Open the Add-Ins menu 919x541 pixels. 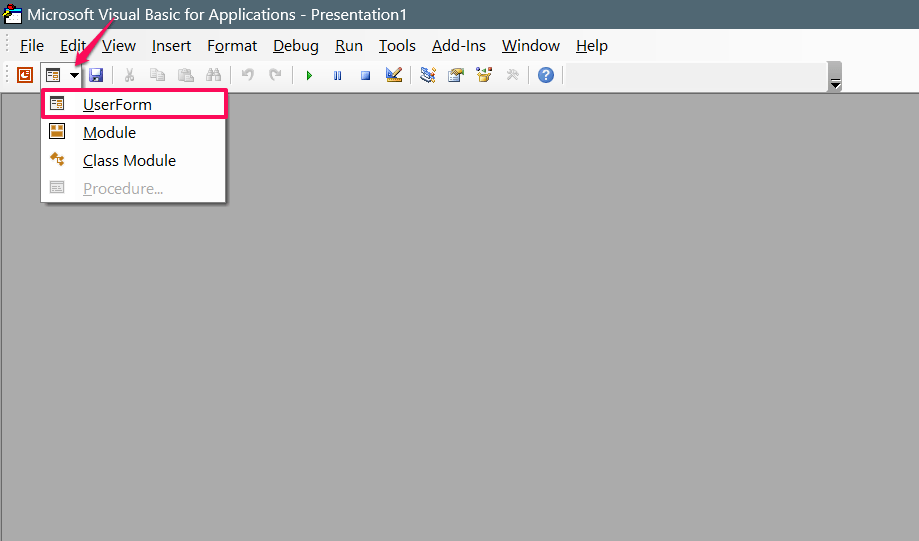click(x=459, y=46)
